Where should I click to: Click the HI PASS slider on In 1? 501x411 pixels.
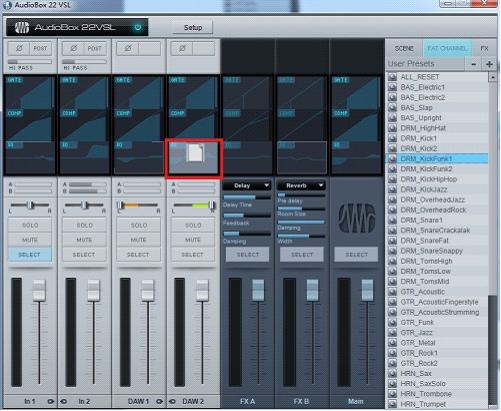click(x=30, y=62)
